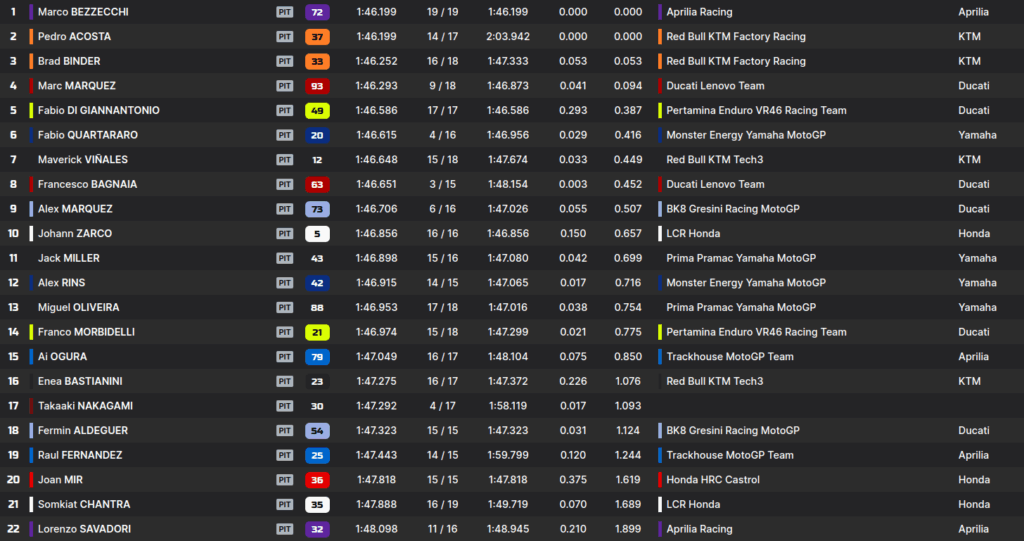Click BK8 Gresini Racing MotoGP in Alex Marquez's row
This screenshot has height=541, width=1024.
[733, 209]
